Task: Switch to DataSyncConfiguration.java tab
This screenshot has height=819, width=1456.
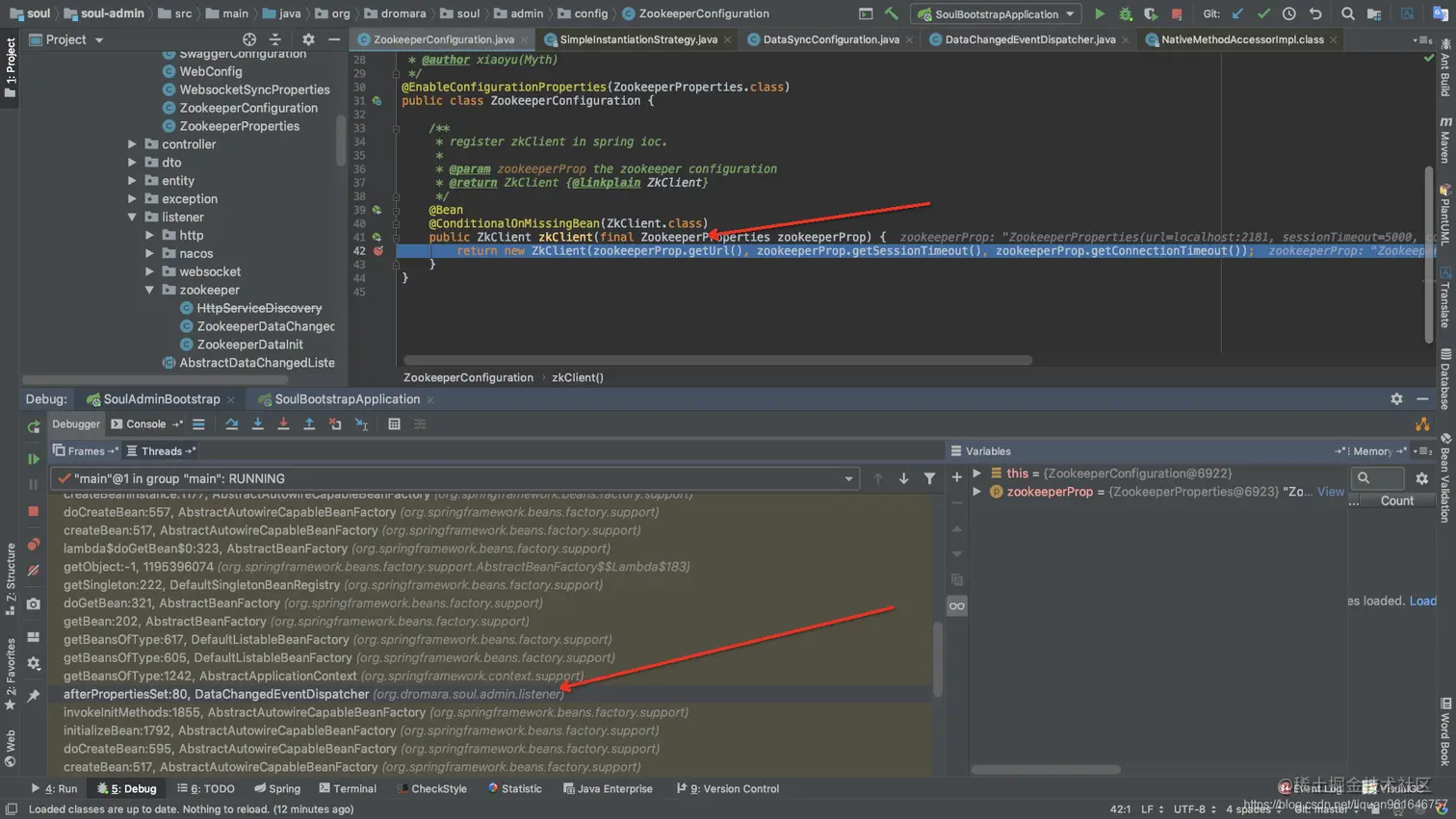Action: (x=831, y=39)
